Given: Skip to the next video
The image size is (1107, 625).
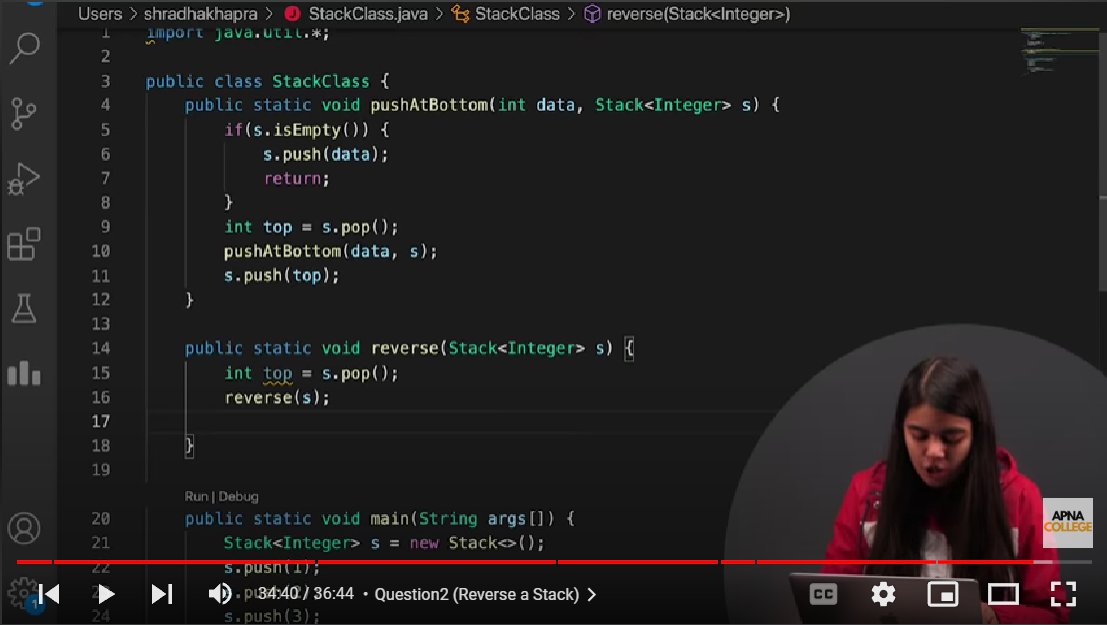Looking at the screenshot, I should point(162,594).
